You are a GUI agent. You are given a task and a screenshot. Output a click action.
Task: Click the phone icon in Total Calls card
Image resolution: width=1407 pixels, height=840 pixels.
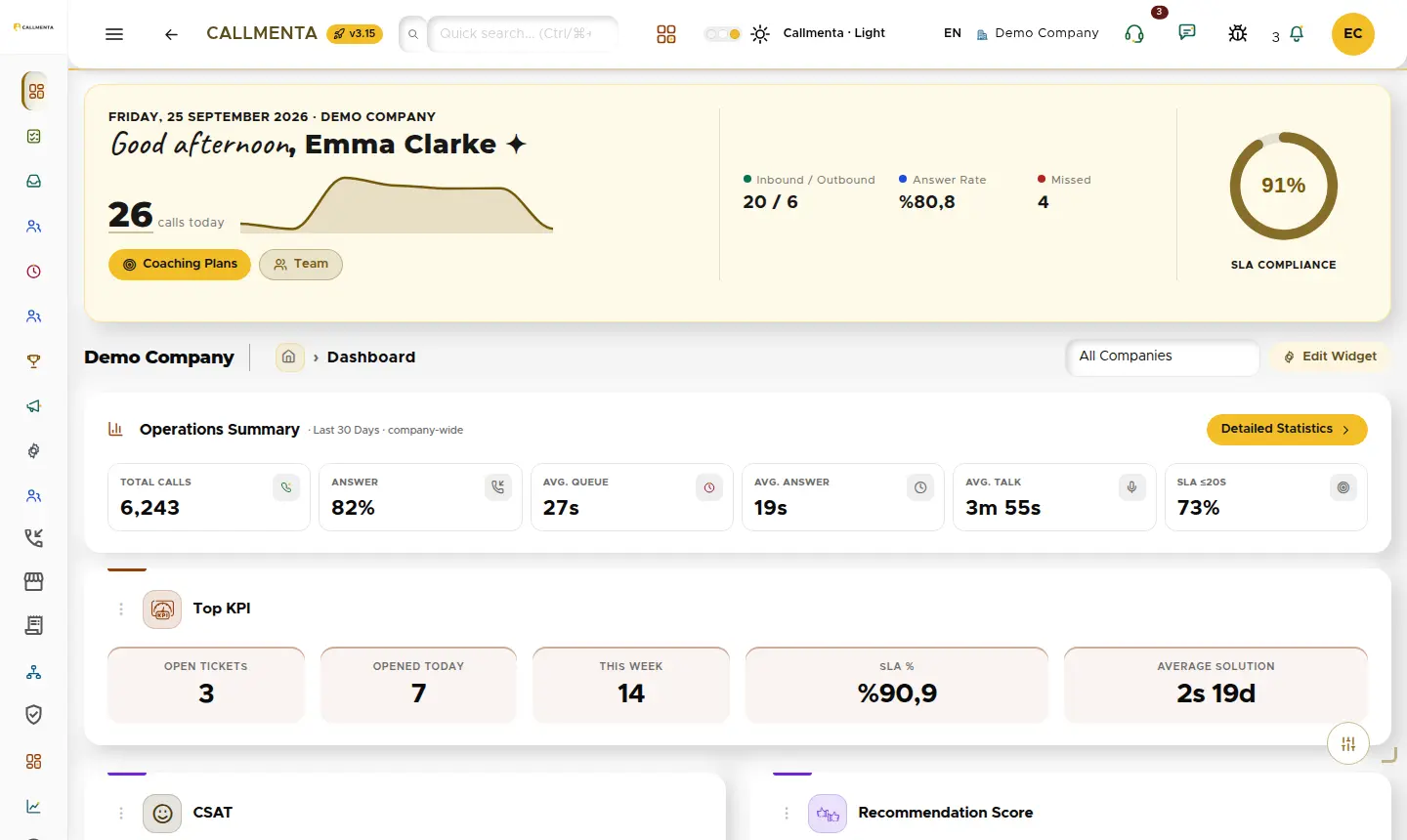point(286,487)
